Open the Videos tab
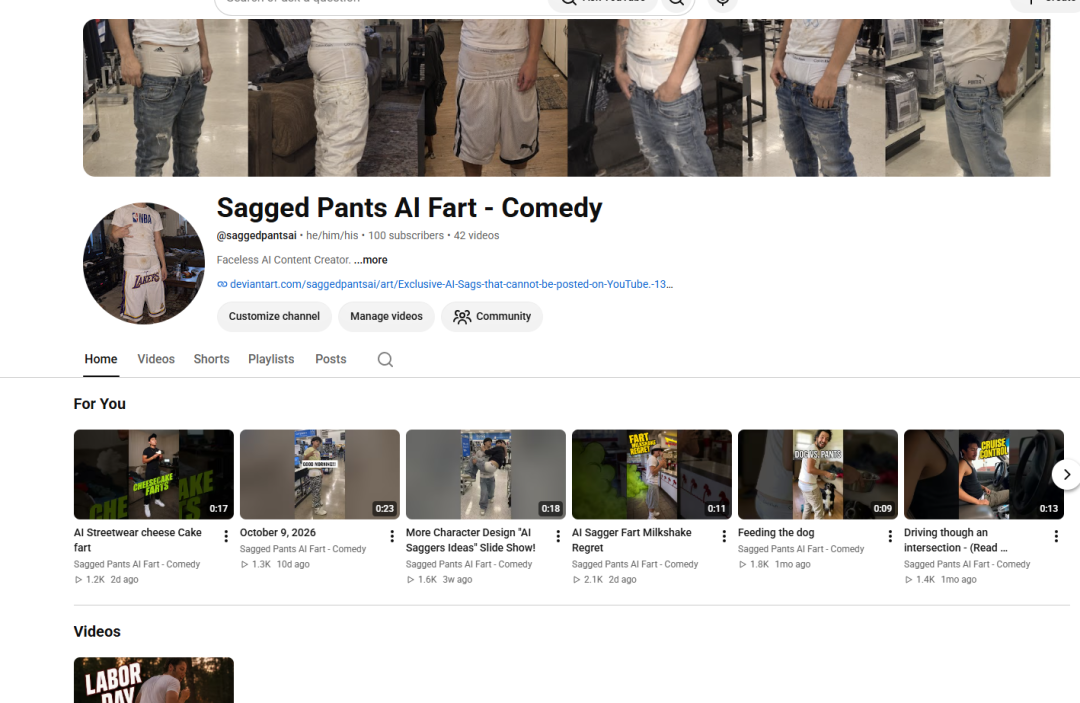The image size is (1080, 703). pyautogui.click(x=156, y=359)
